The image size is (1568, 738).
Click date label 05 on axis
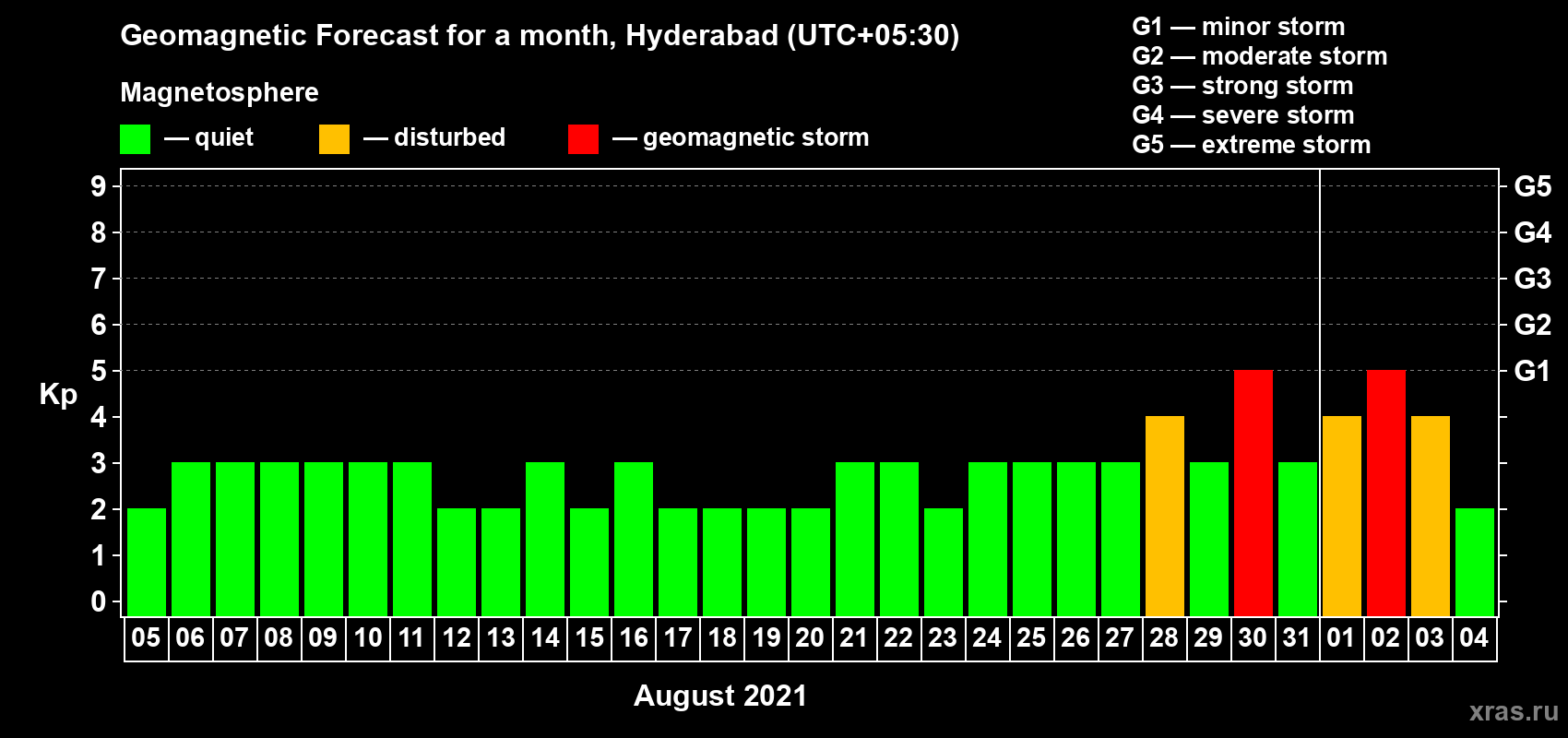pos(146,637)
